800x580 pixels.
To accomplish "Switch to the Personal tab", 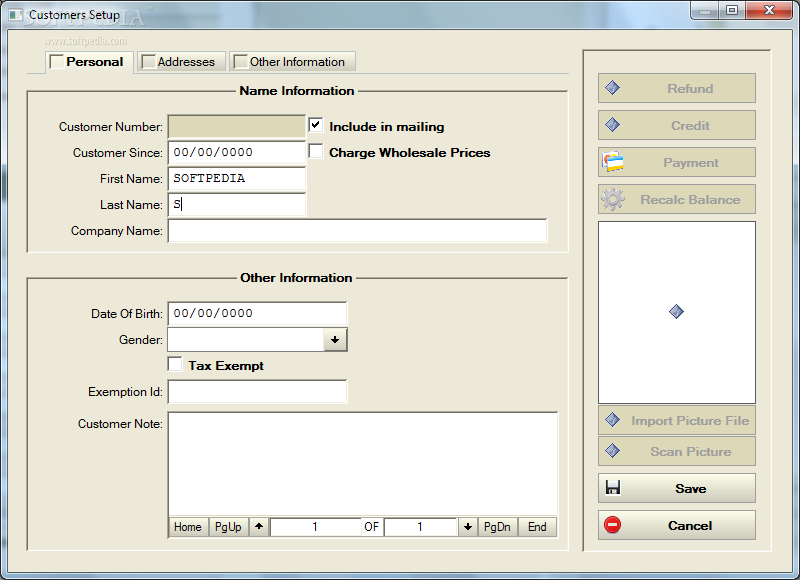I will tap(89, 62).
